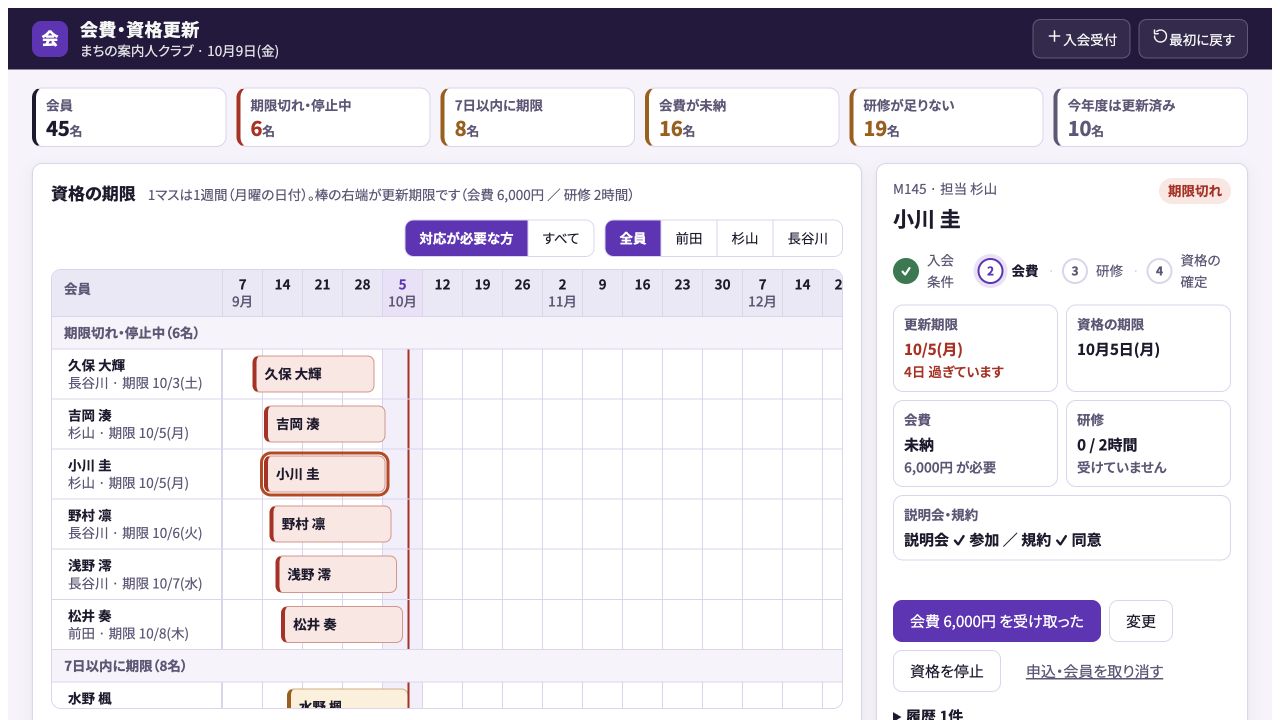Click the 会費 未納 6,000円 が必要 card
1280x720 pixels.
pos(975,444)
